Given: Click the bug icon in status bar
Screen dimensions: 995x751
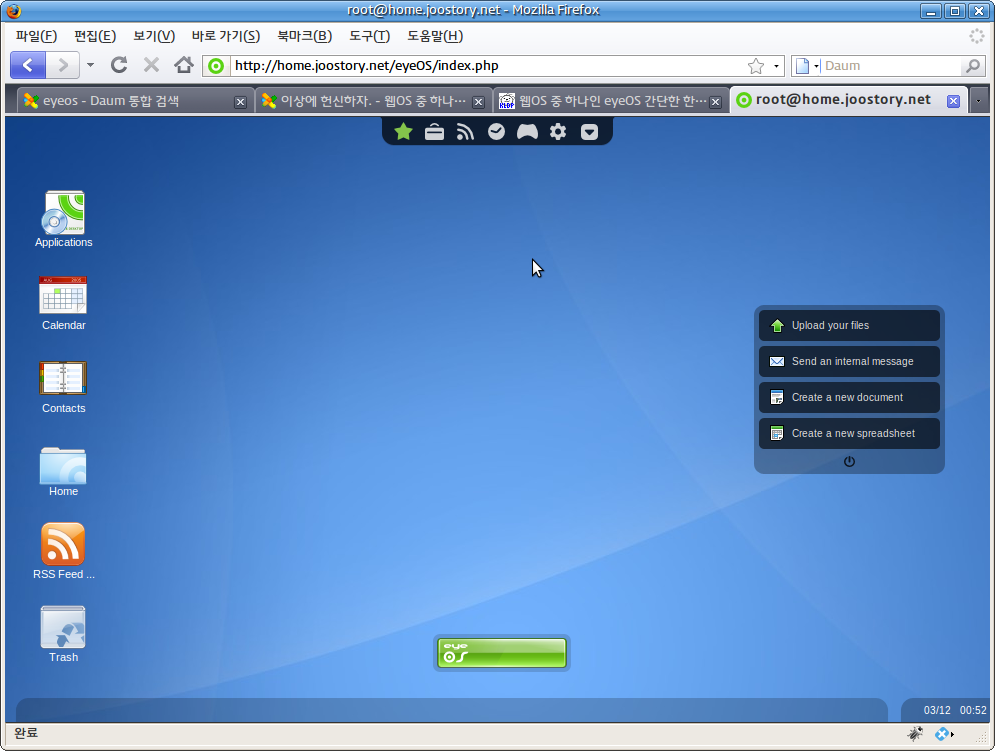Looking at the screenshot, I should coord(914,734).
